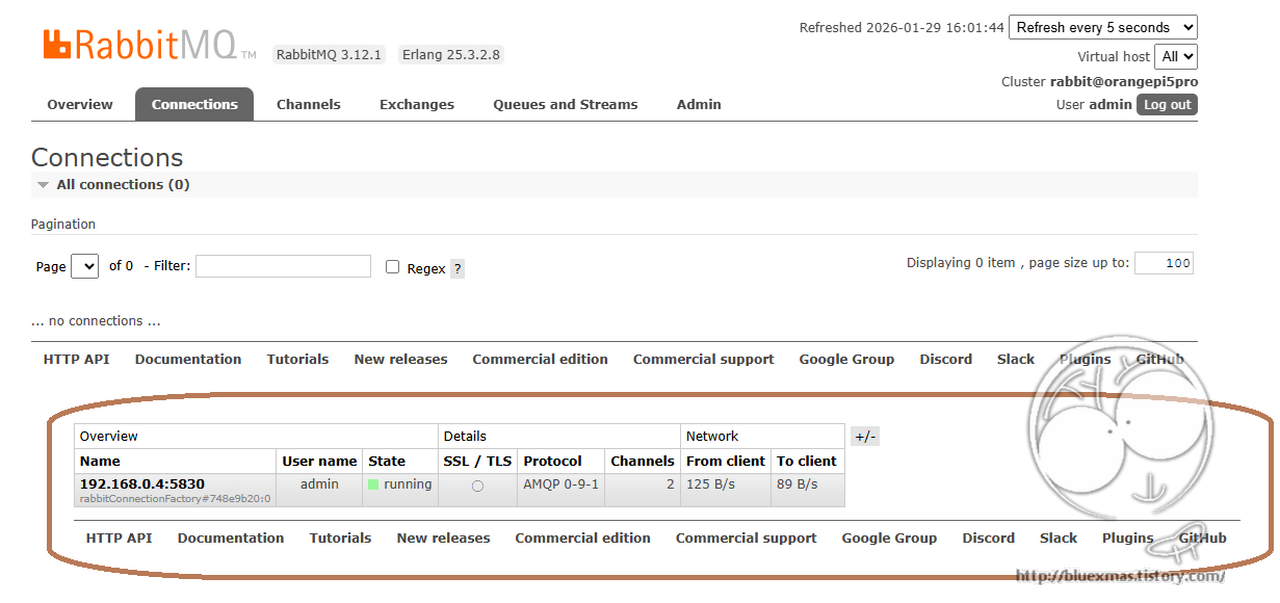Sort table by User name column
Image resolution: width=1280 pixels, height=603 pixels.
coord(319,461)
